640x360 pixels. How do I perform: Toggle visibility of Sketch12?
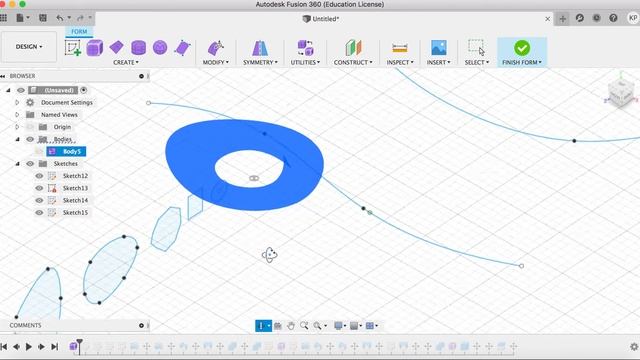coord(39,176)
